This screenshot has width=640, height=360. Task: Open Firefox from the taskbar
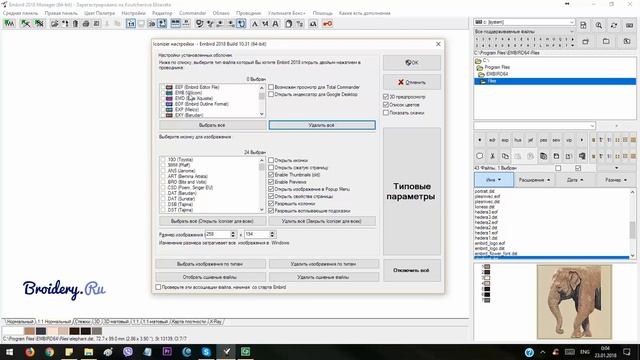(x=30, y=352)
